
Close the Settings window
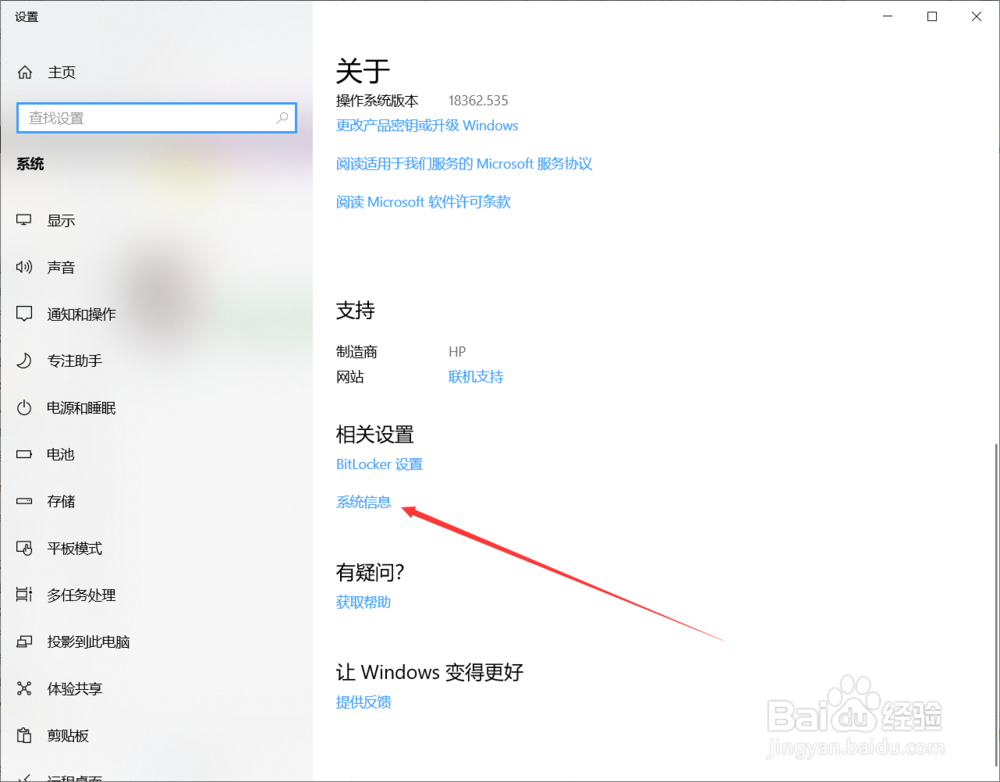976,17
